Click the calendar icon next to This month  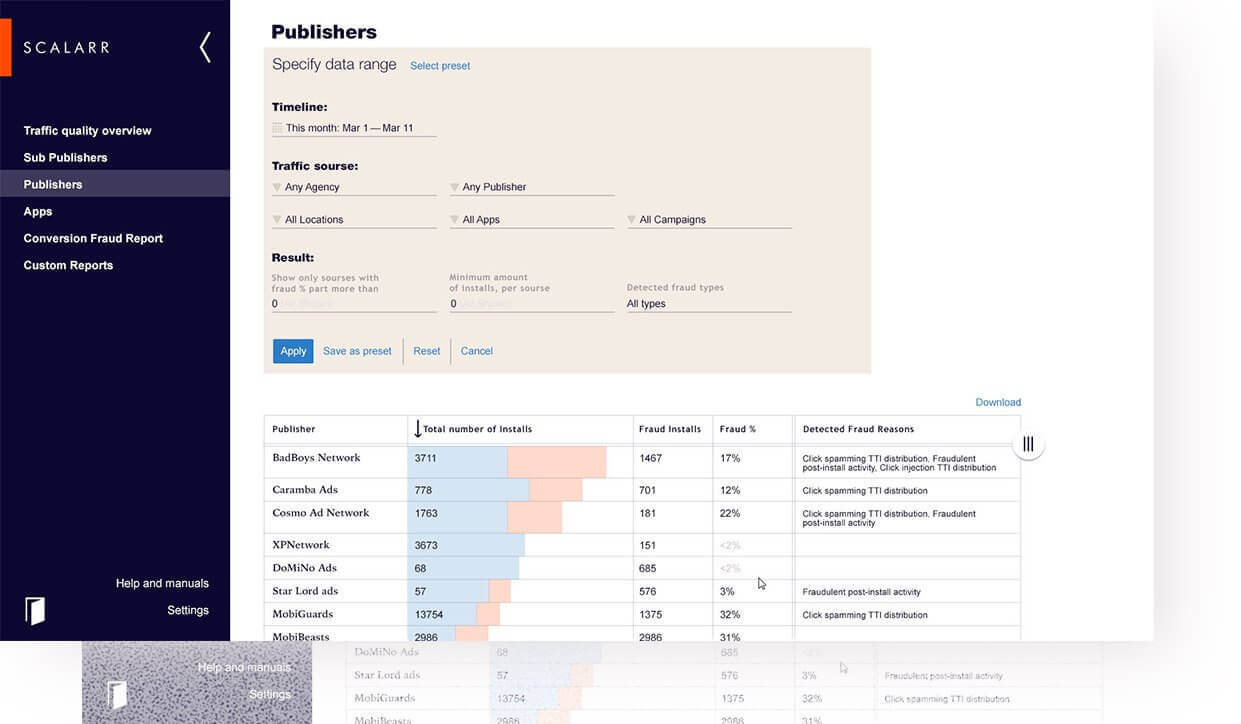pyautogui.click(x=277, y=128)
